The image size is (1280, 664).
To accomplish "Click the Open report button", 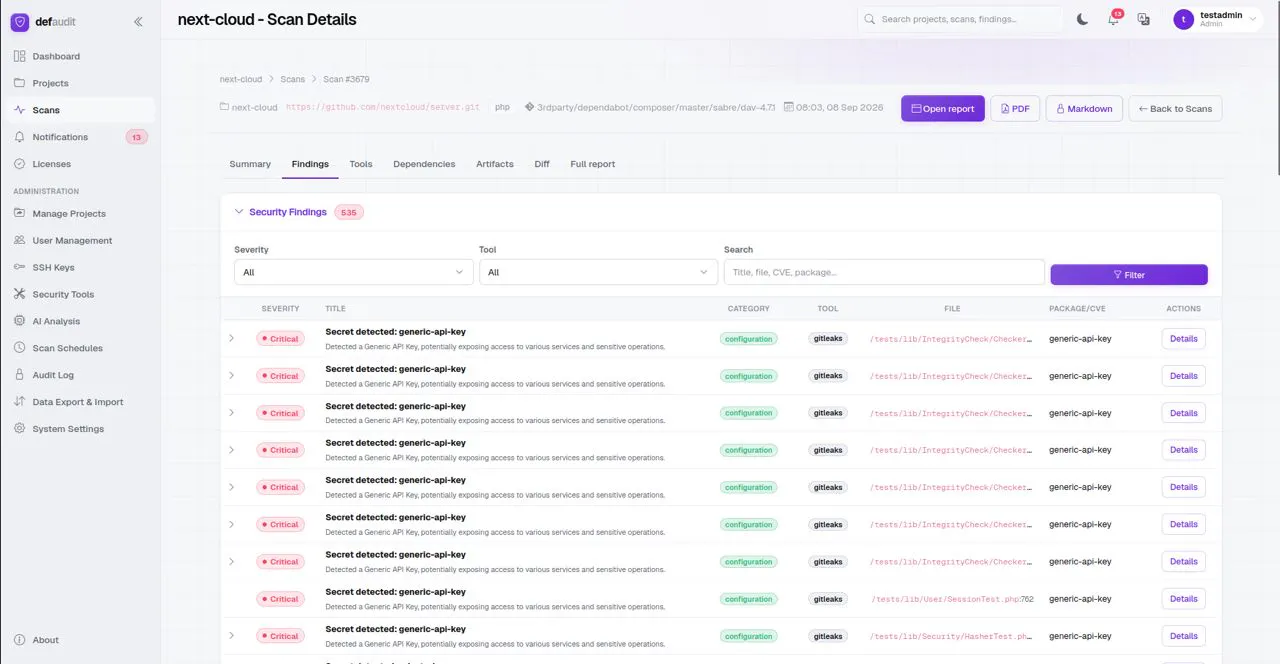I will click(x=943, y=108).
